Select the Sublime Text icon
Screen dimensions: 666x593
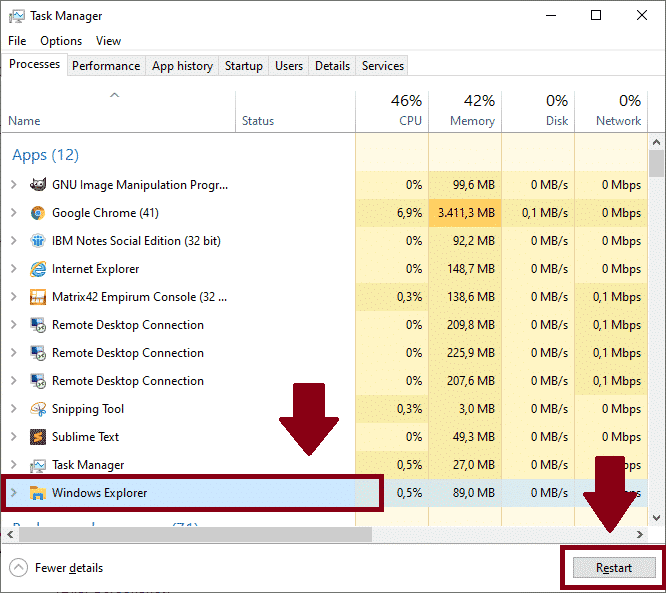tap(38, 437)
